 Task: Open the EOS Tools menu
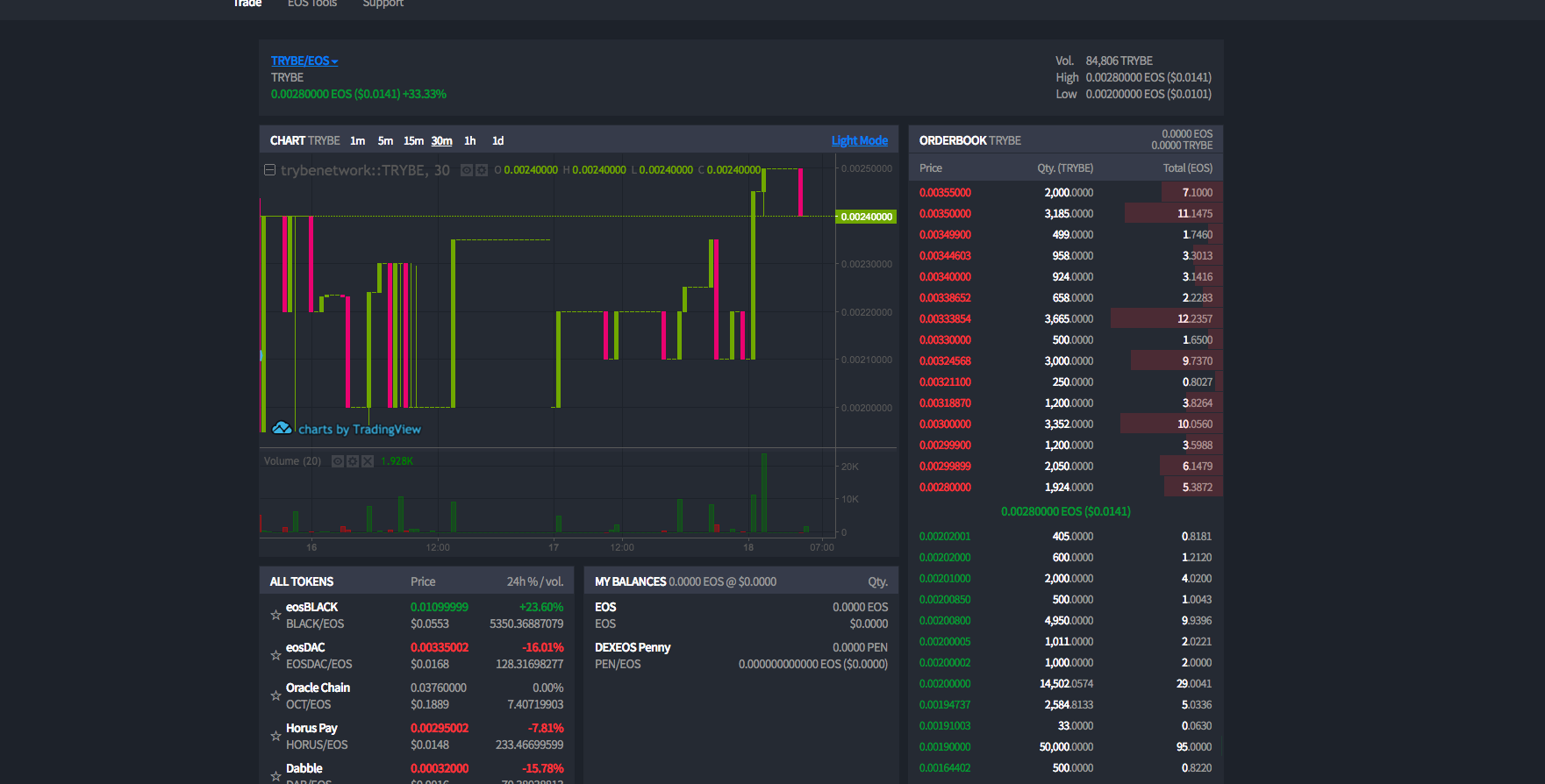312,4
